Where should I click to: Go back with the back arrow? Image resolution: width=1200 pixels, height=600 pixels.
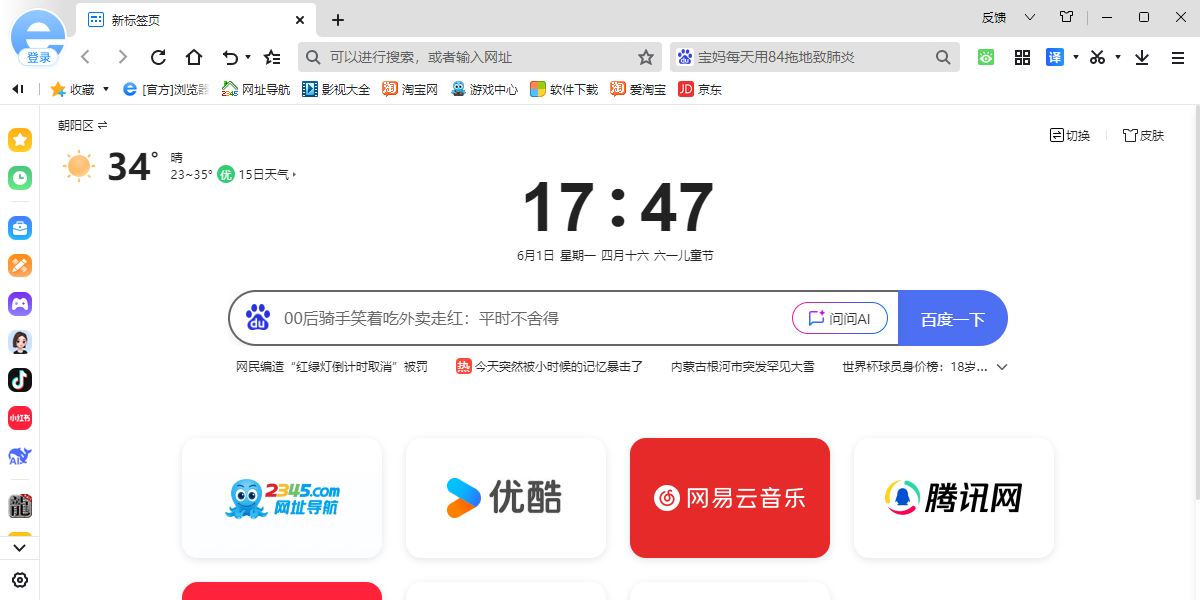(86, 57)
